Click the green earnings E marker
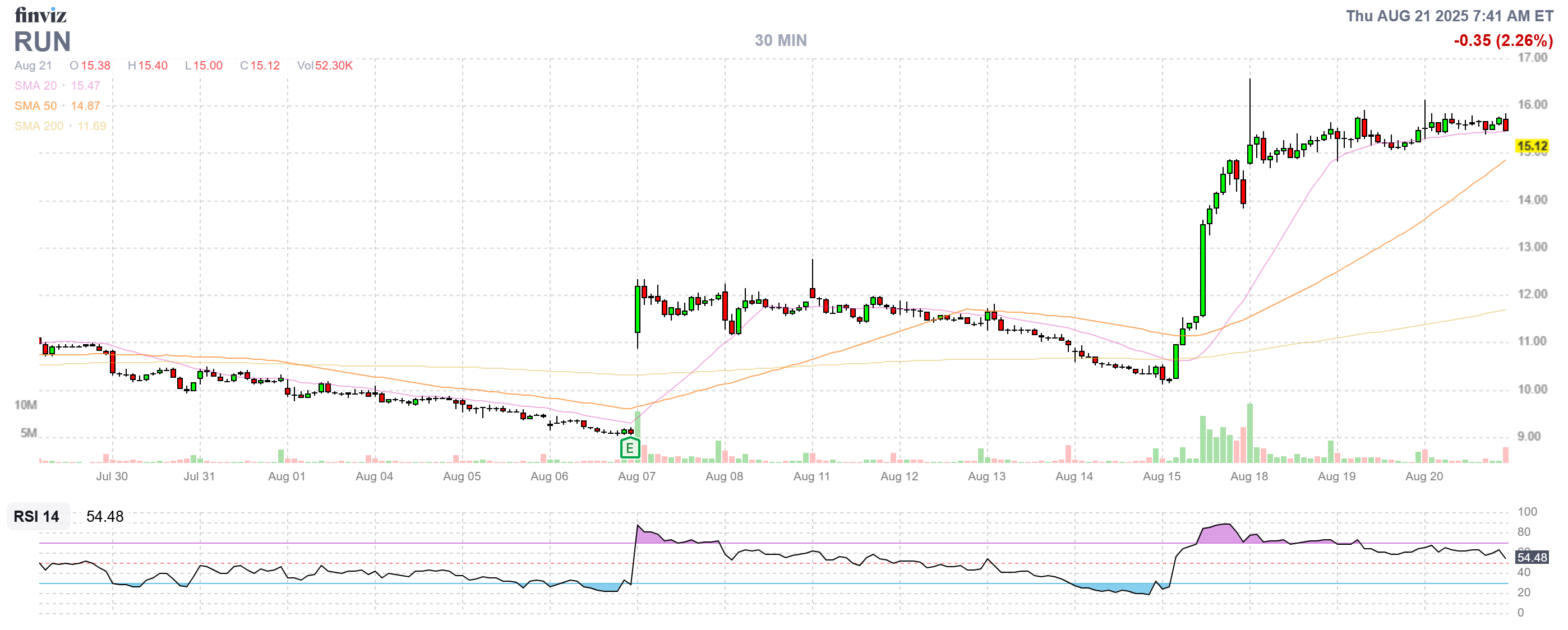1568x630 pixels. click(x=629, y=449)
